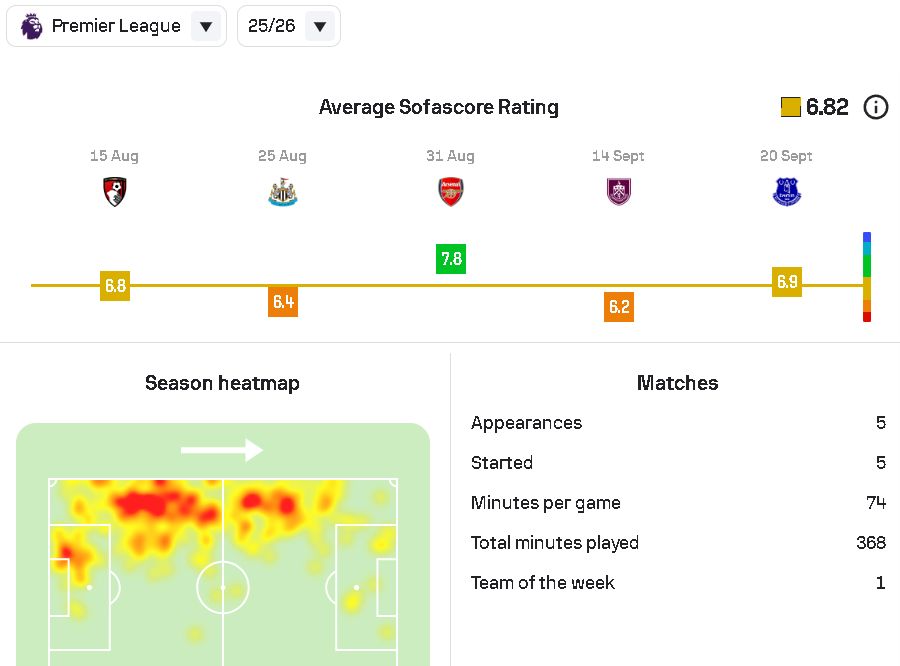This screenshot has height=666, width=900.
Task: Click the Everton club crest
Action: click(786, 192)
